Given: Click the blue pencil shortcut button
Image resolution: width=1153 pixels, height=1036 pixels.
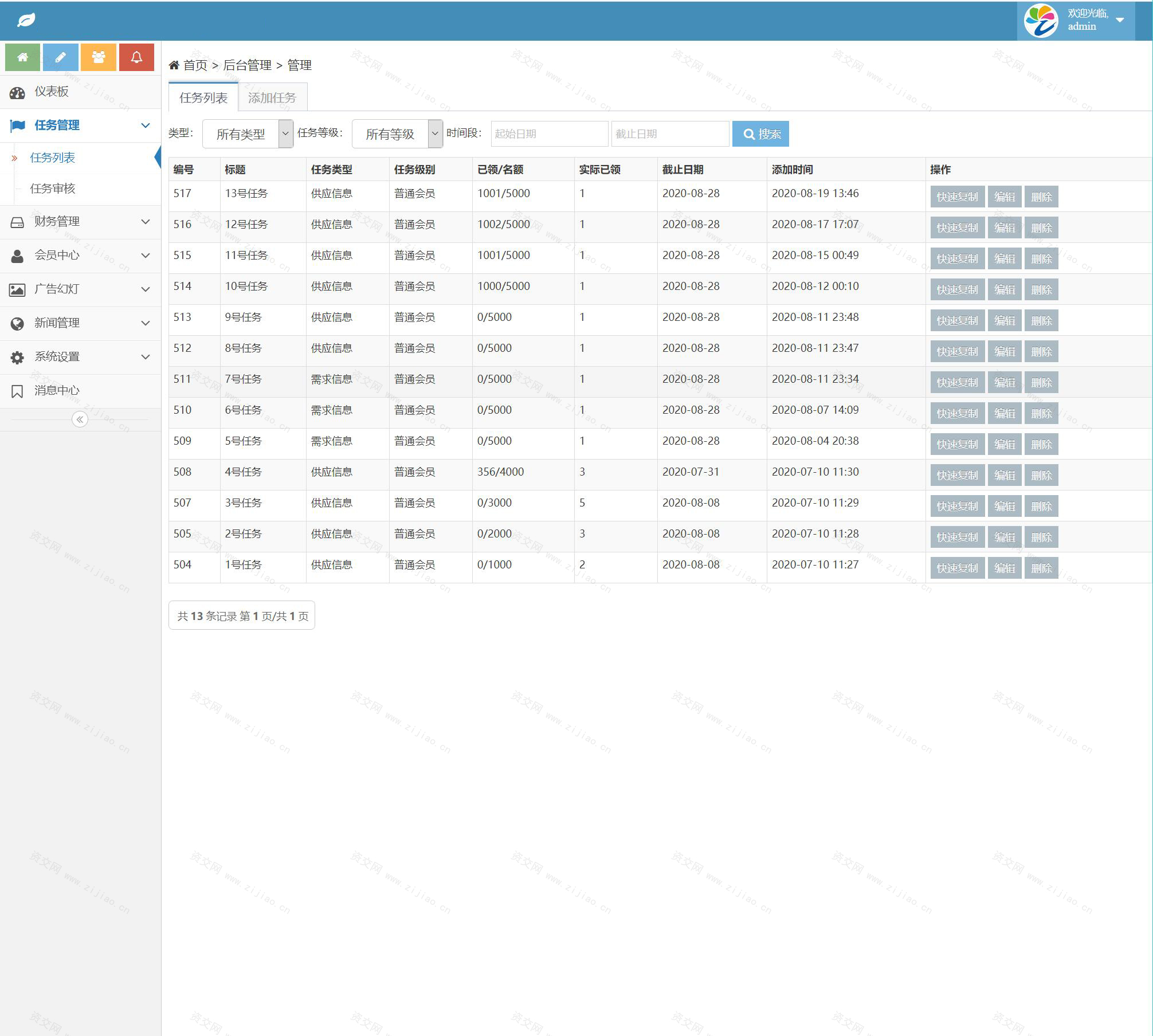Looking at the screenshot, I should (61, 57).
